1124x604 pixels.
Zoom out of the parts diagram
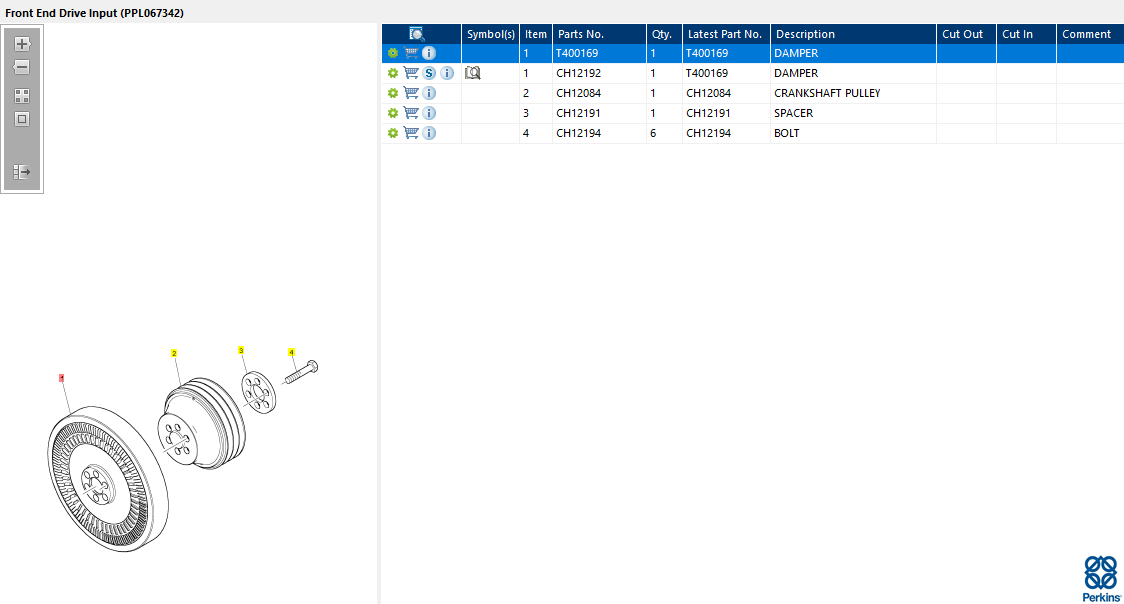pyautogui.click(x=22, y=67)
